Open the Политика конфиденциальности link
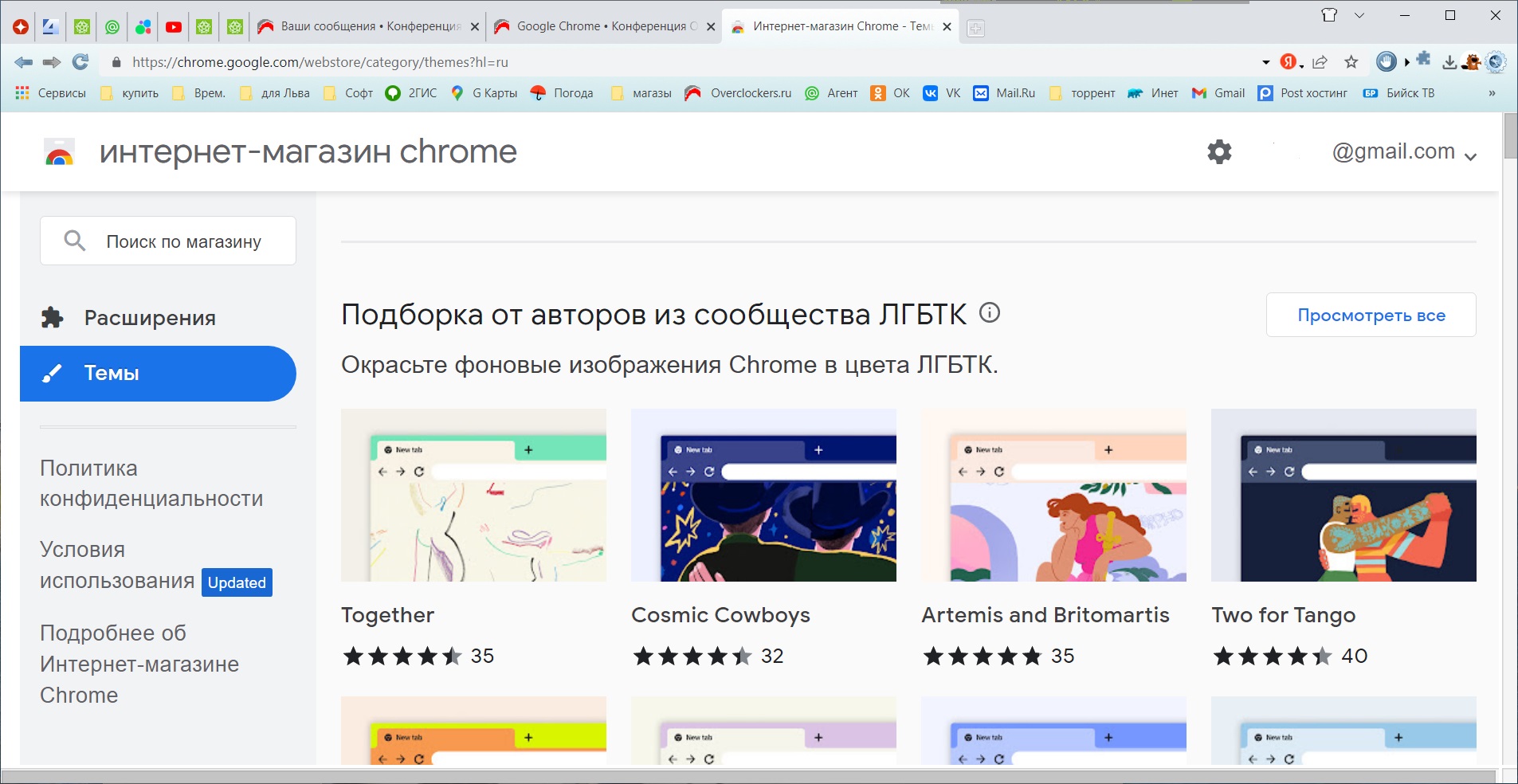The height and width of the screenshot is (784, 1518). point(151,484)
